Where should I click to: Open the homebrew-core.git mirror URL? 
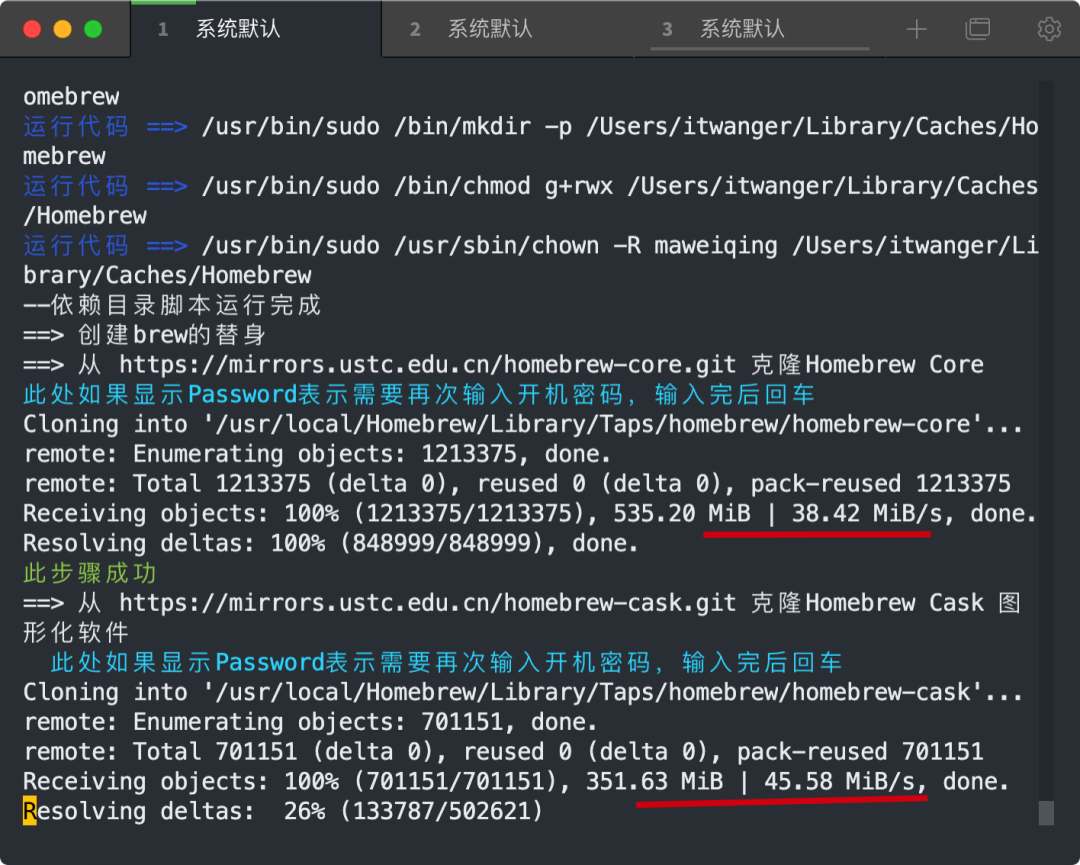coord(427,364)
